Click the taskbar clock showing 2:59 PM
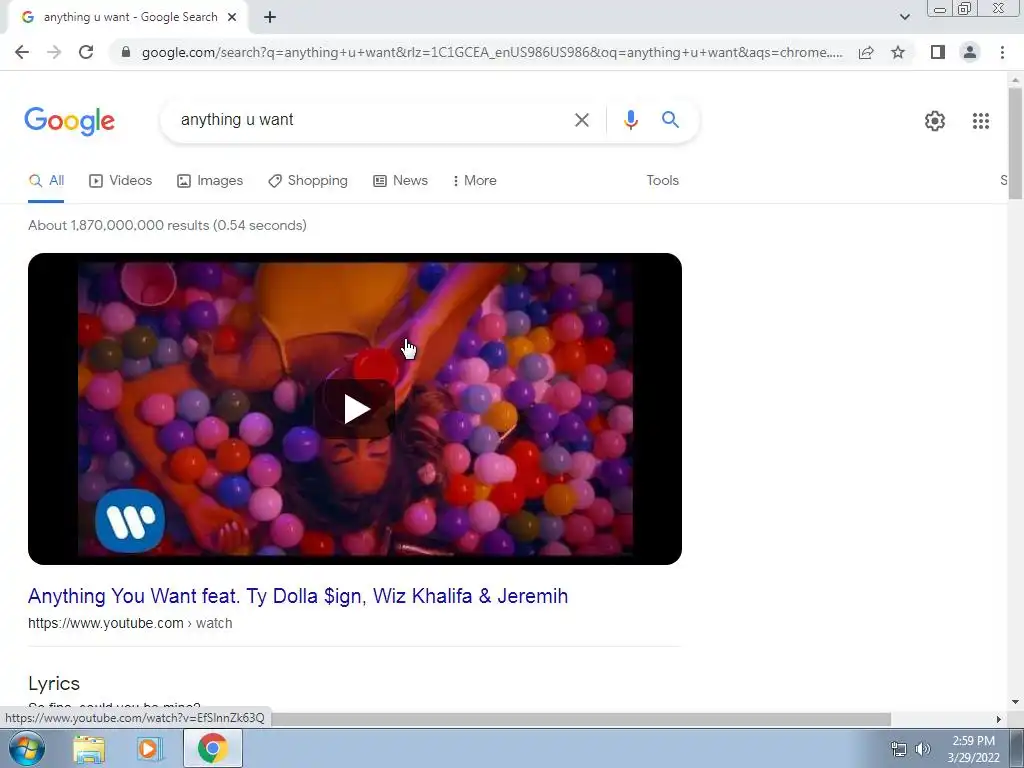The height and width of the screenshot is (768, 1024). click(x=973, y=749)
